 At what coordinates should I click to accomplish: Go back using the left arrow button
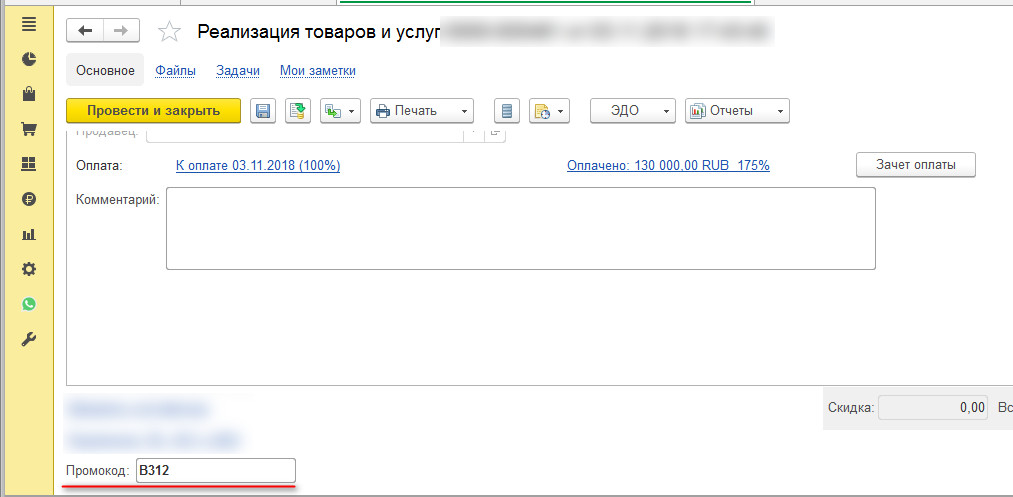[x=85, y=31]
